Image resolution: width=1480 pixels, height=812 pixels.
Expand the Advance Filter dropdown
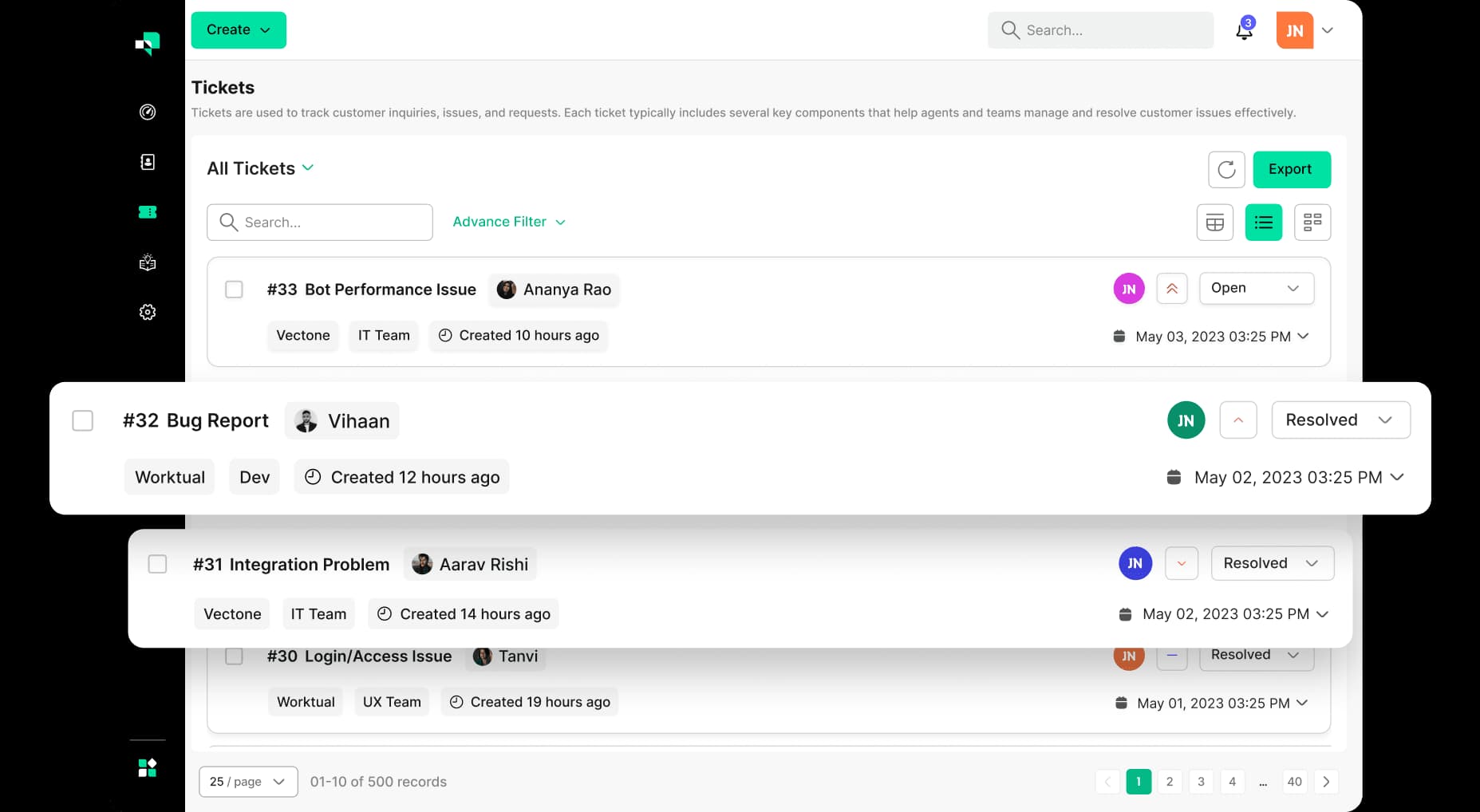[x=509, y=222]
